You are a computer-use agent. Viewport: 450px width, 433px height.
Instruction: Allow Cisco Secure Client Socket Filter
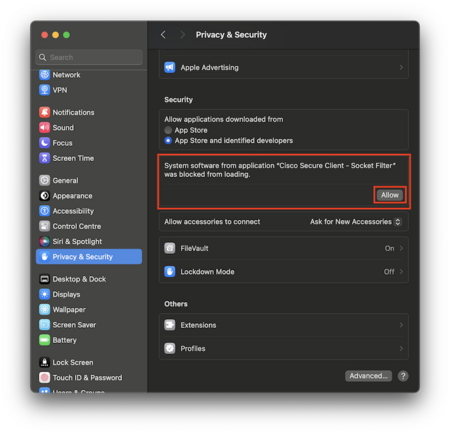pyautogui.click(x=390, y=195)
